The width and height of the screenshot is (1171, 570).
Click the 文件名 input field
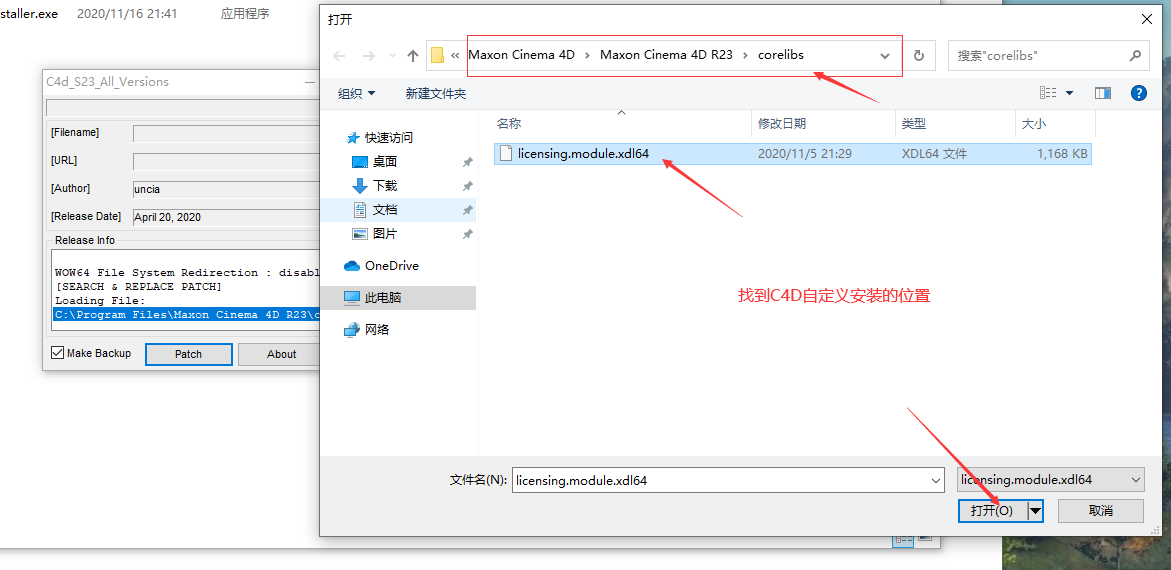(728, 480)
